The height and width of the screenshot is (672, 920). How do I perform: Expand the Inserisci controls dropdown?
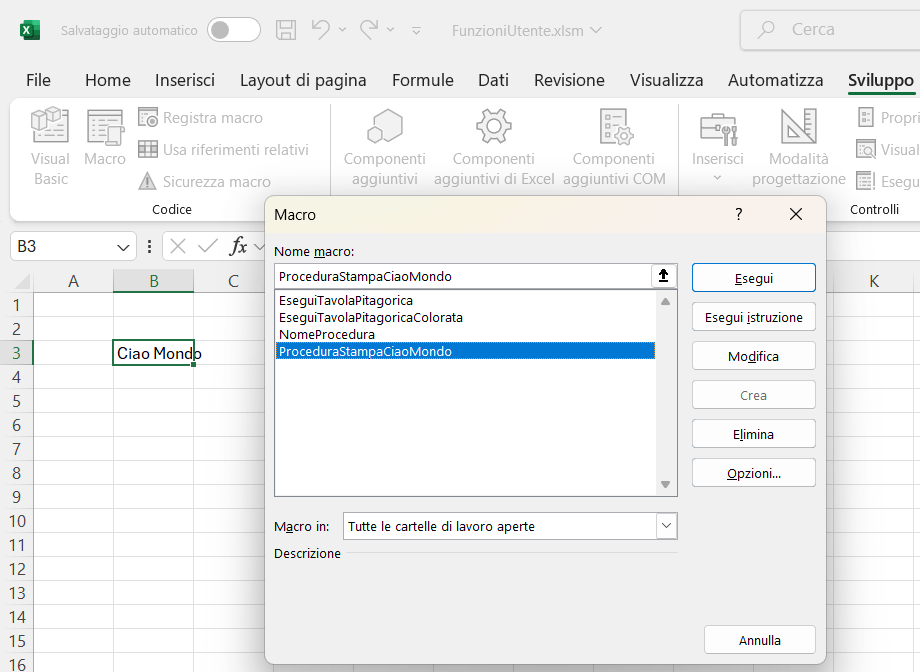(717, 178)
